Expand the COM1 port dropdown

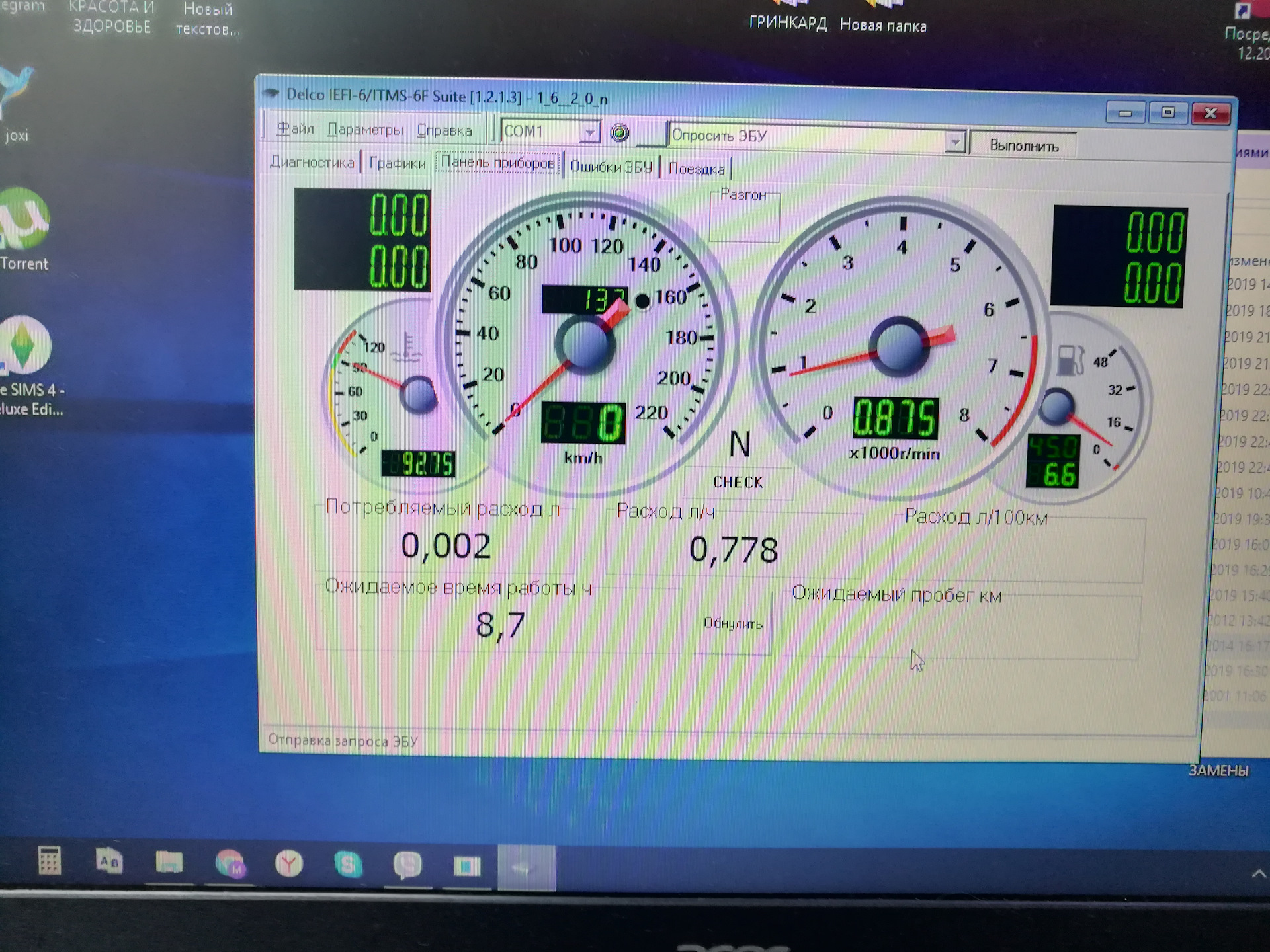tap(589, 132)
